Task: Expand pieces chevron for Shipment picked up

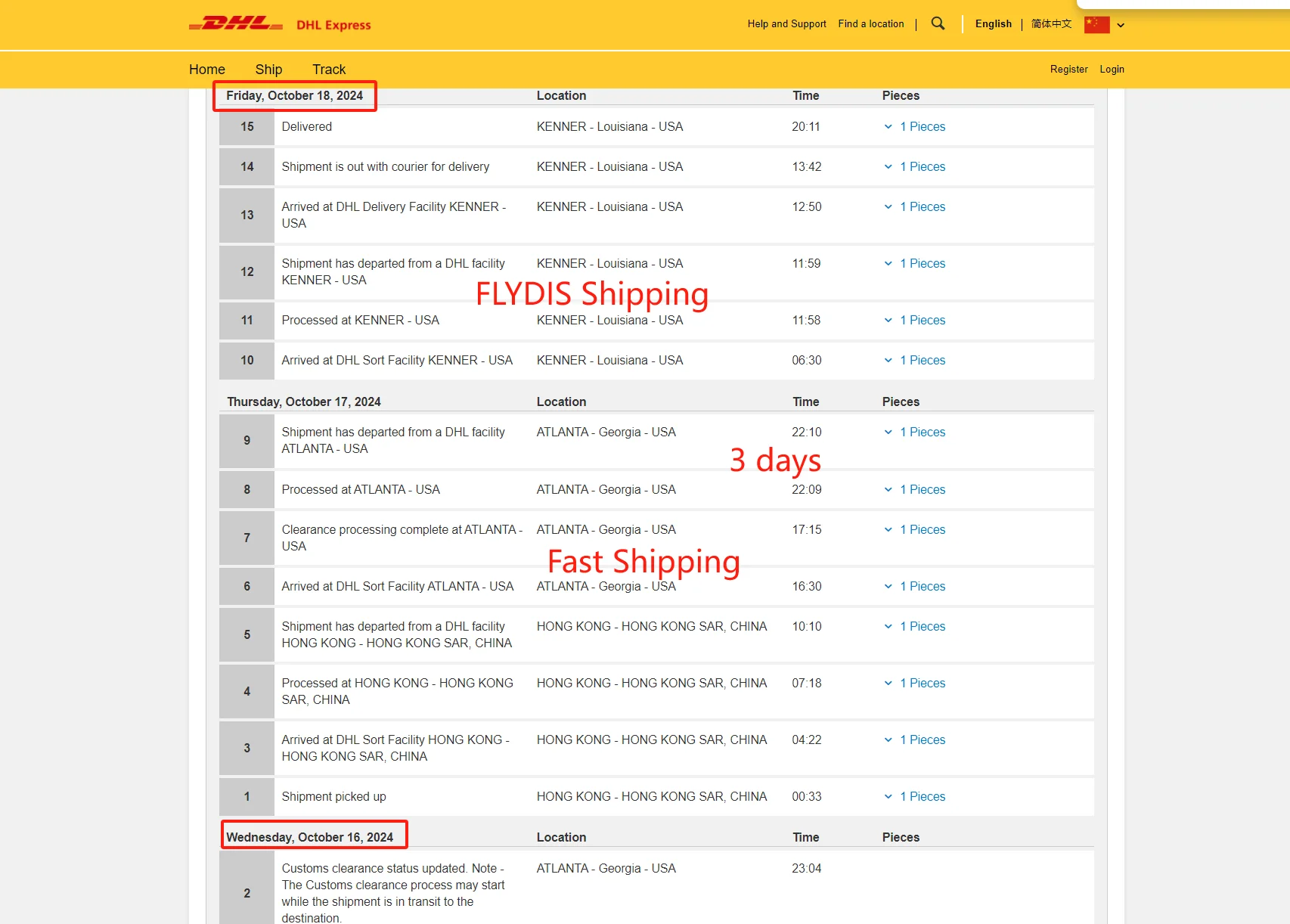Action: tap(888, 797)
